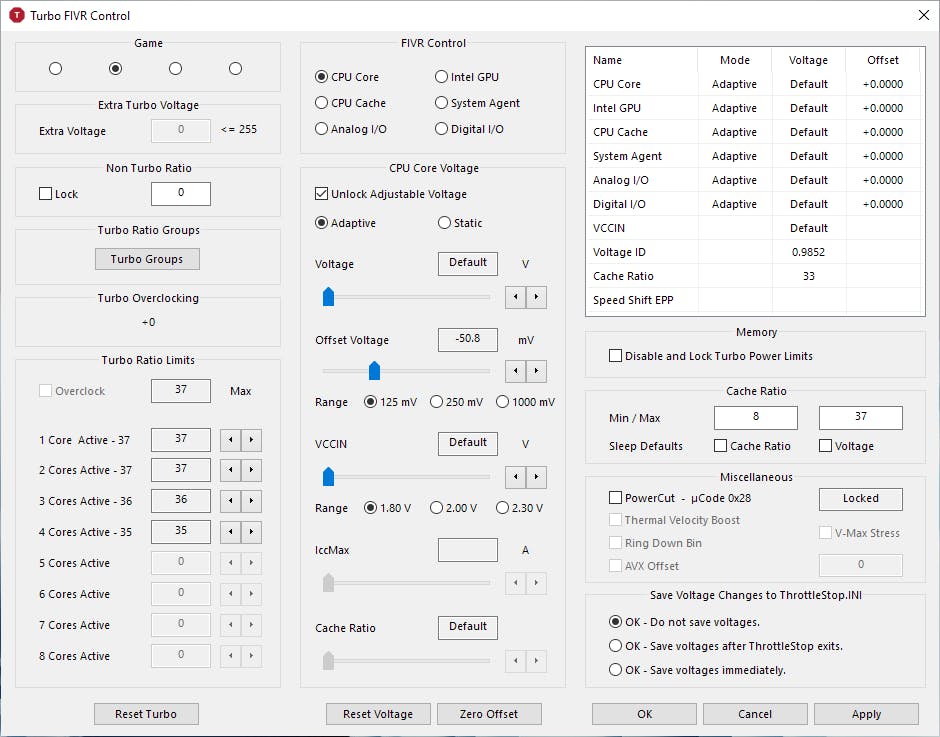Choose Save voltages immediately option

[x=616, y=670]
